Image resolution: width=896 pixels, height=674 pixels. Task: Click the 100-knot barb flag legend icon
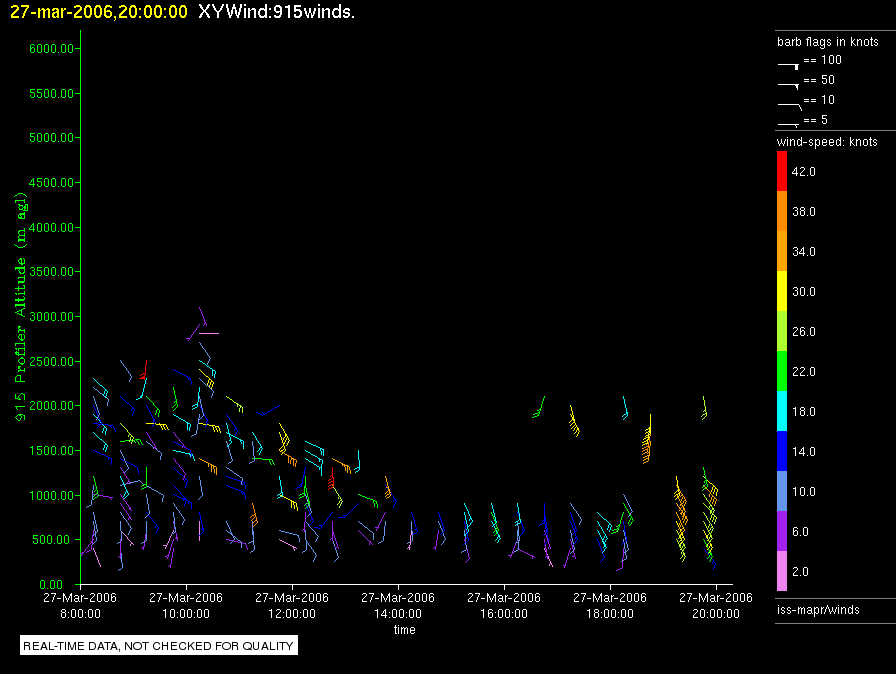[x=789, y=63]
